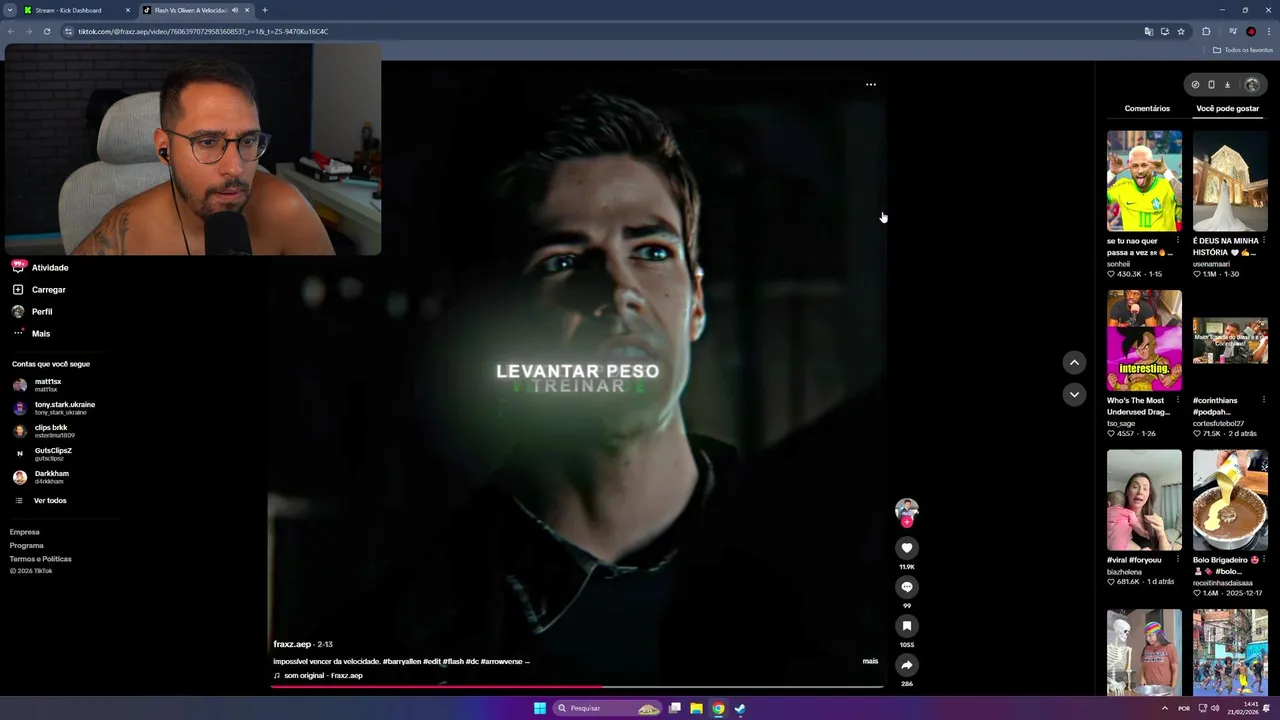Screen dimensions: 1280x720
Task: Click the video progress bar
Action: point(575,686)
